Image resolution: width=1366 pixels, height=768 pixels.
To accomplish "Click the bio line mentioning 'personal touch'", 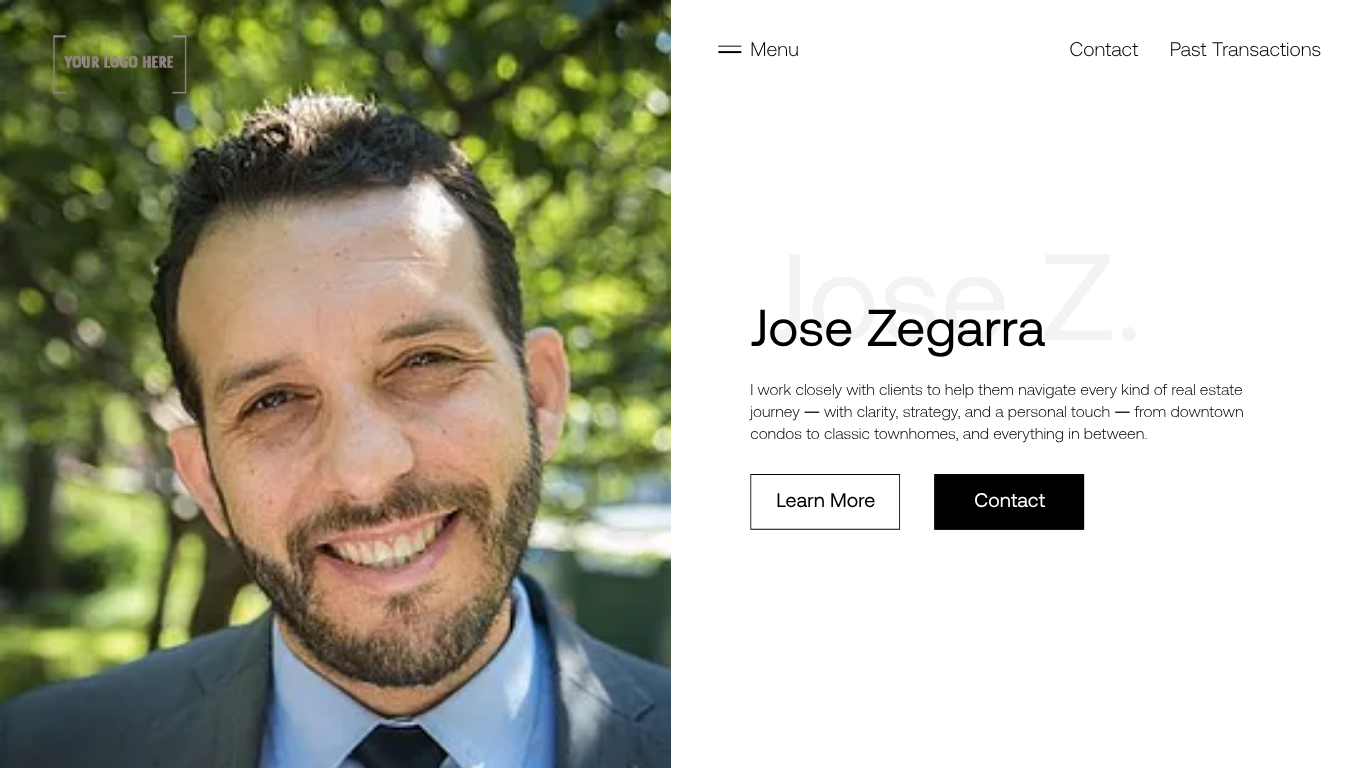I will 996,412.
